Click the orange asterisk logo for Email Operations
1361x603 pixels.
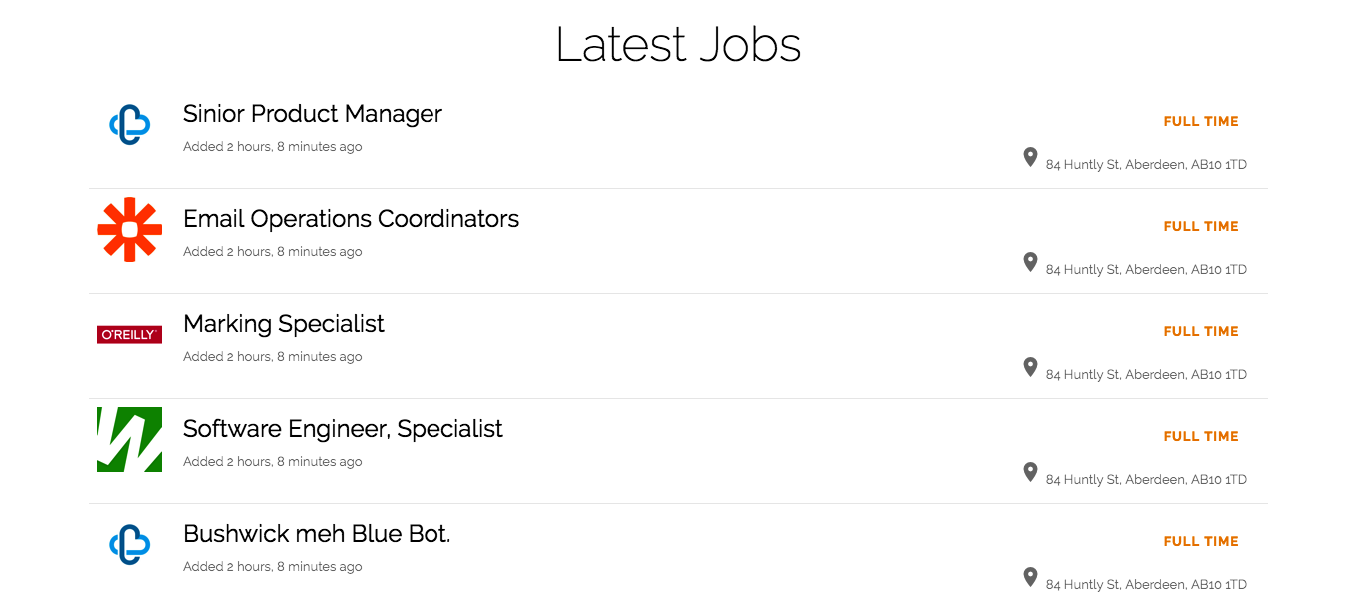[x=129, y=230]
